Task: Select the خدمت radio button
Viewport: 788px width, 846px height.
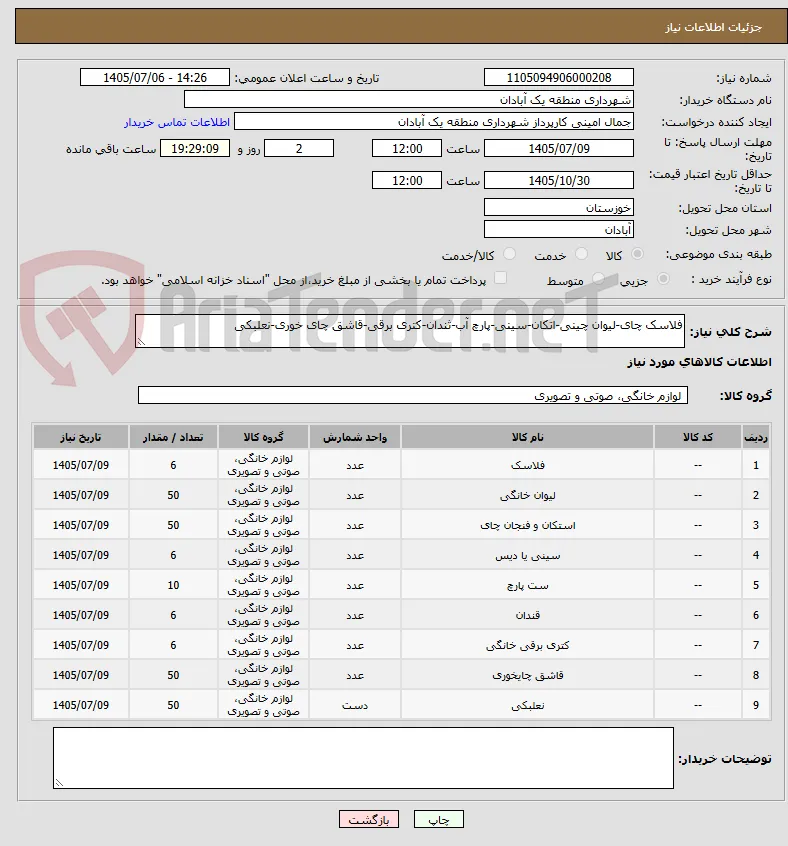Action: (581, 254)
